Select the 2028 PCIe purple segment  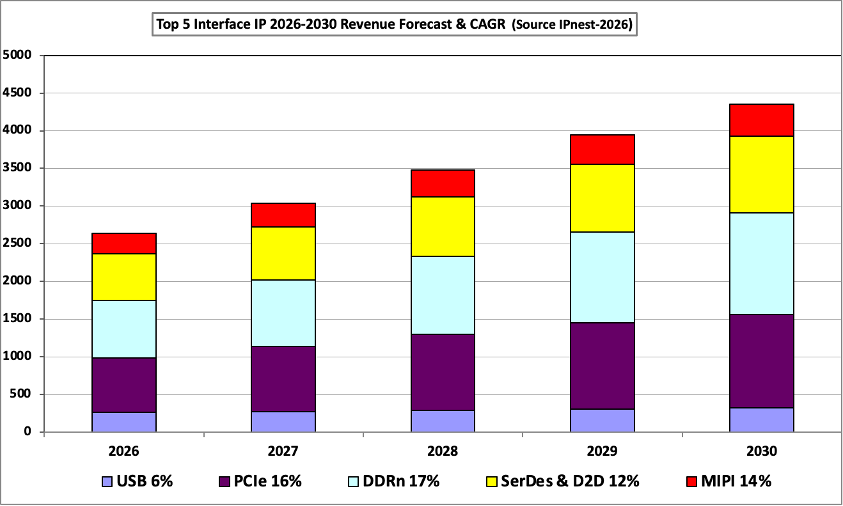(x=443, y=373)
